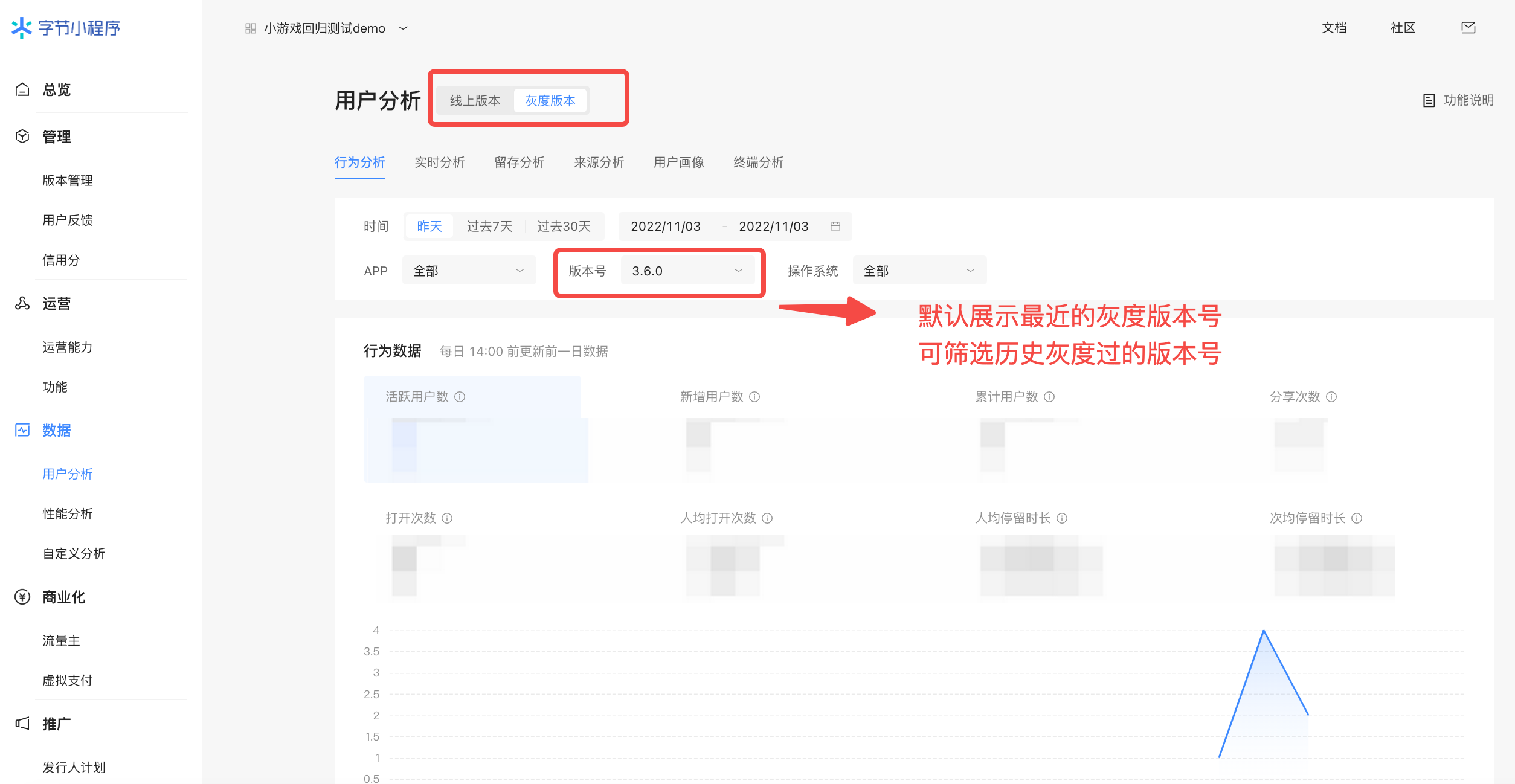This screenshot has width=1515, height=784.
Task: Switch to 线上版本 toggle
Action: tap(475, 100)
